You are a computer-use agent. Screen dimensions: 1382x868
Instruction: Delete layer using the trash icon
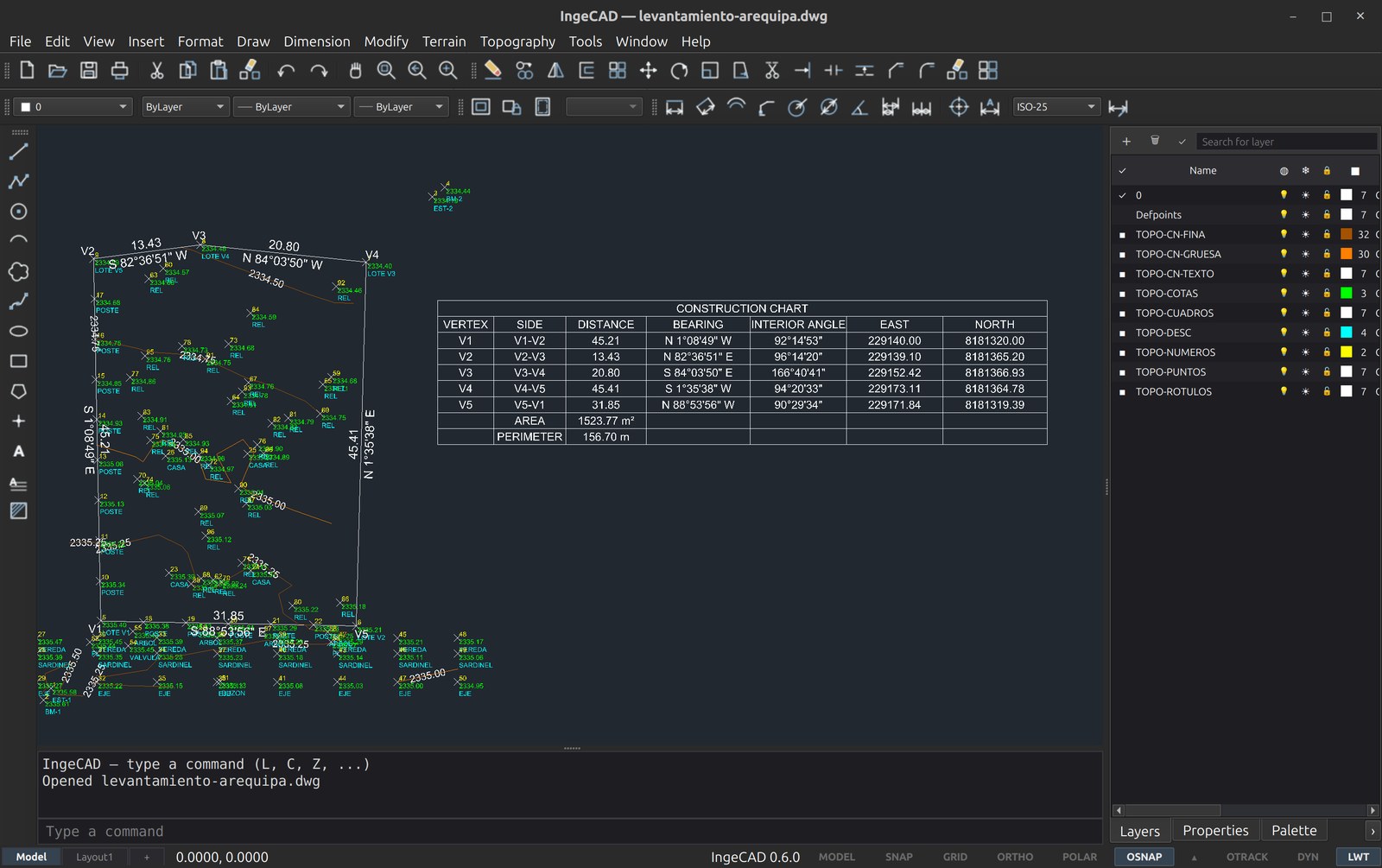tap(1155, 141)
